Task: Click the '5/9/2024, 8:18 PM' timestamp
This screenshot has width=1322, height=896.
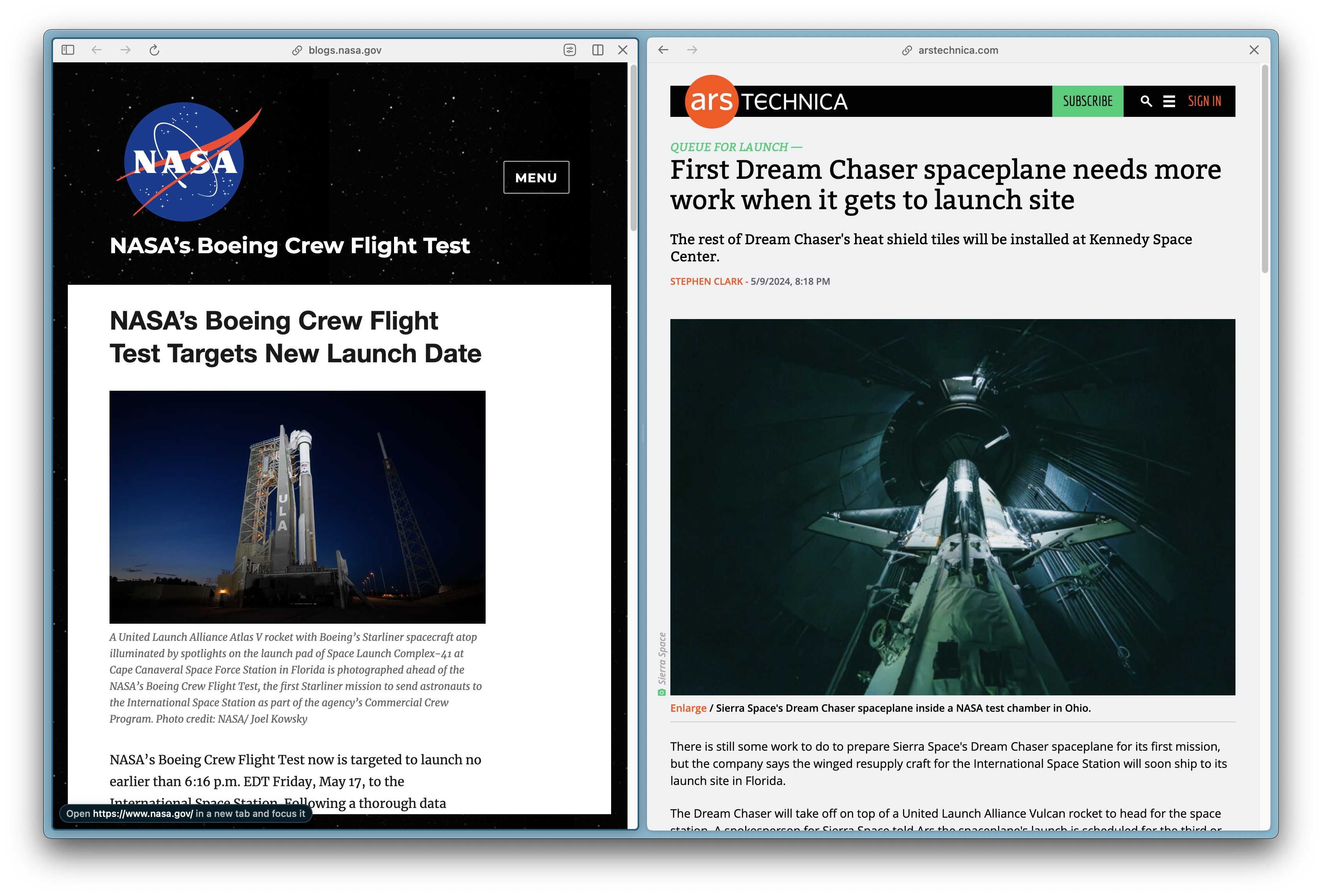Action: tap(790, 281)
